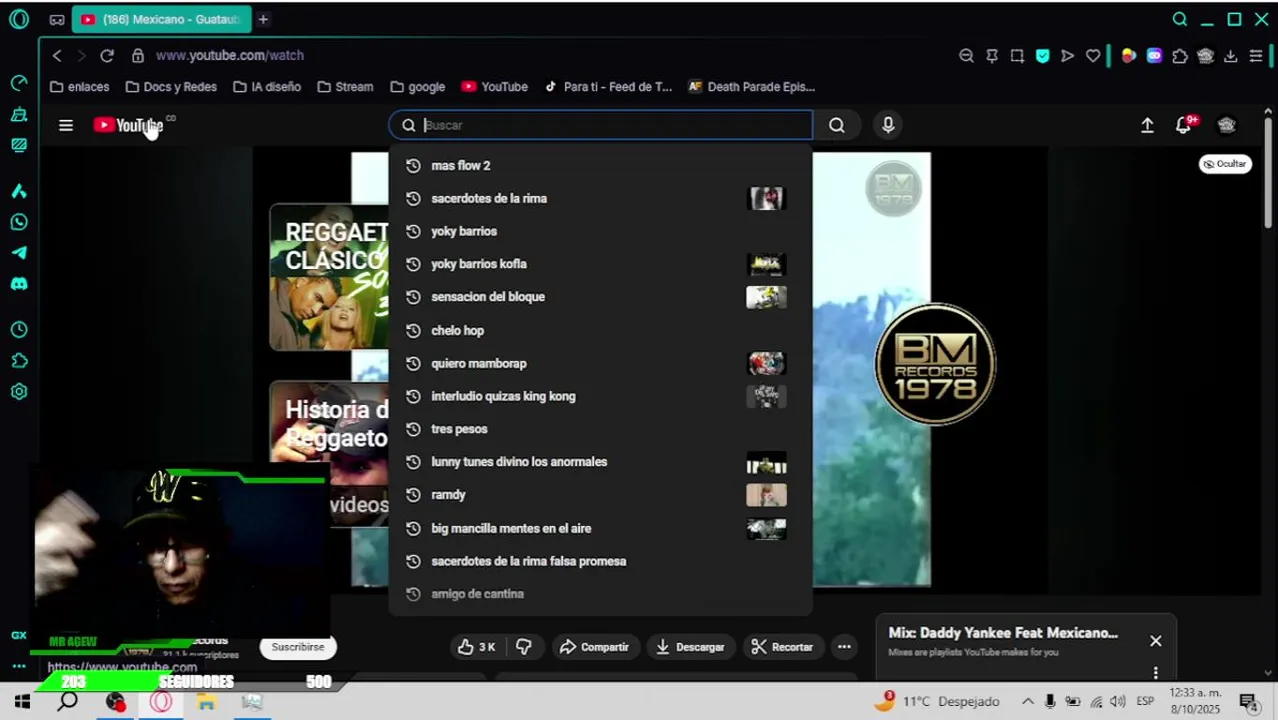Viewport: 1278px width, 720px height.
Task: Choose the yoky barrios kofla suggestion
Action: tap(600, 264)
